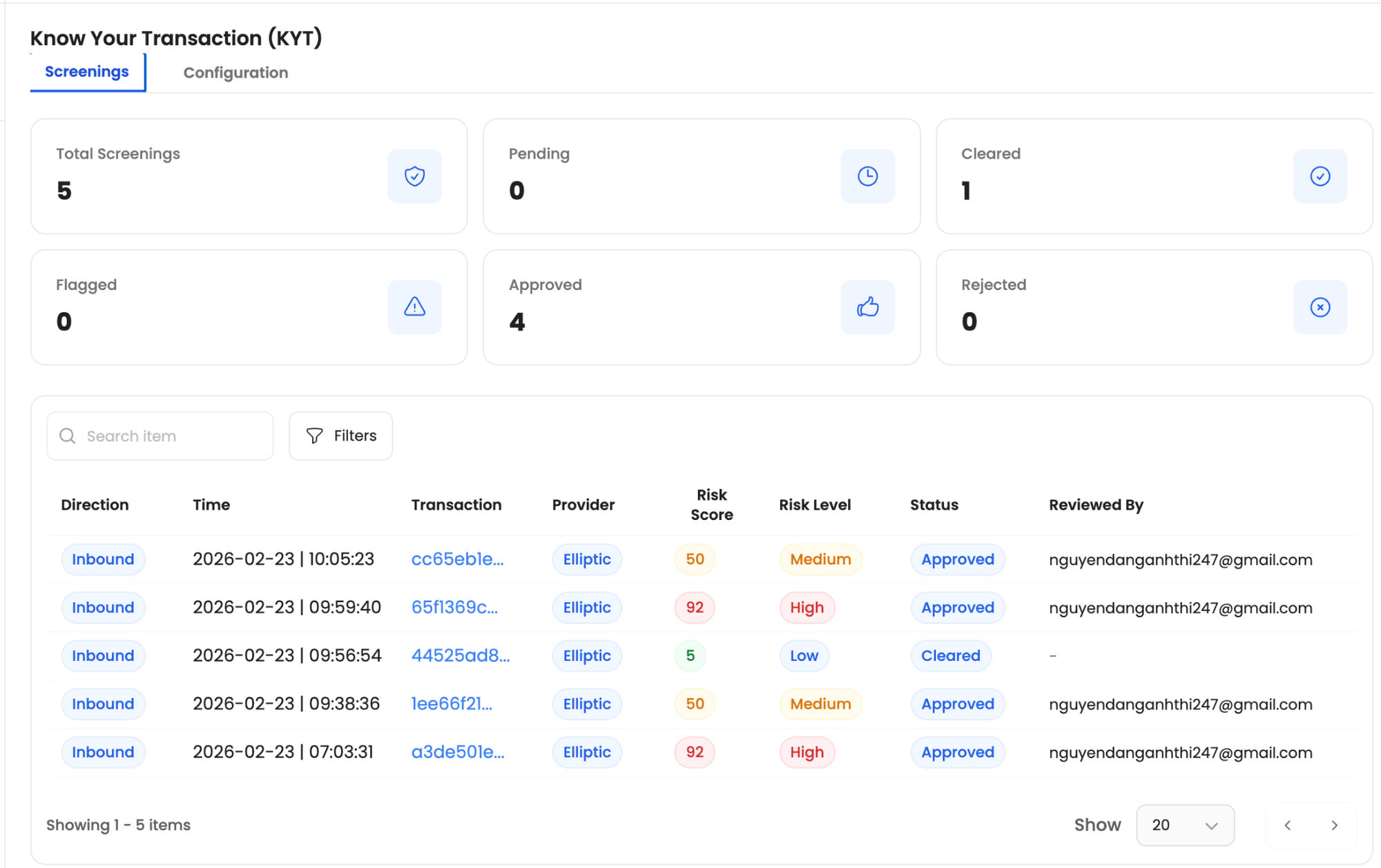The width and height of the screenshot is (1381, 868).
Task: Click the Status column header
Action: [x=934, y=505]
